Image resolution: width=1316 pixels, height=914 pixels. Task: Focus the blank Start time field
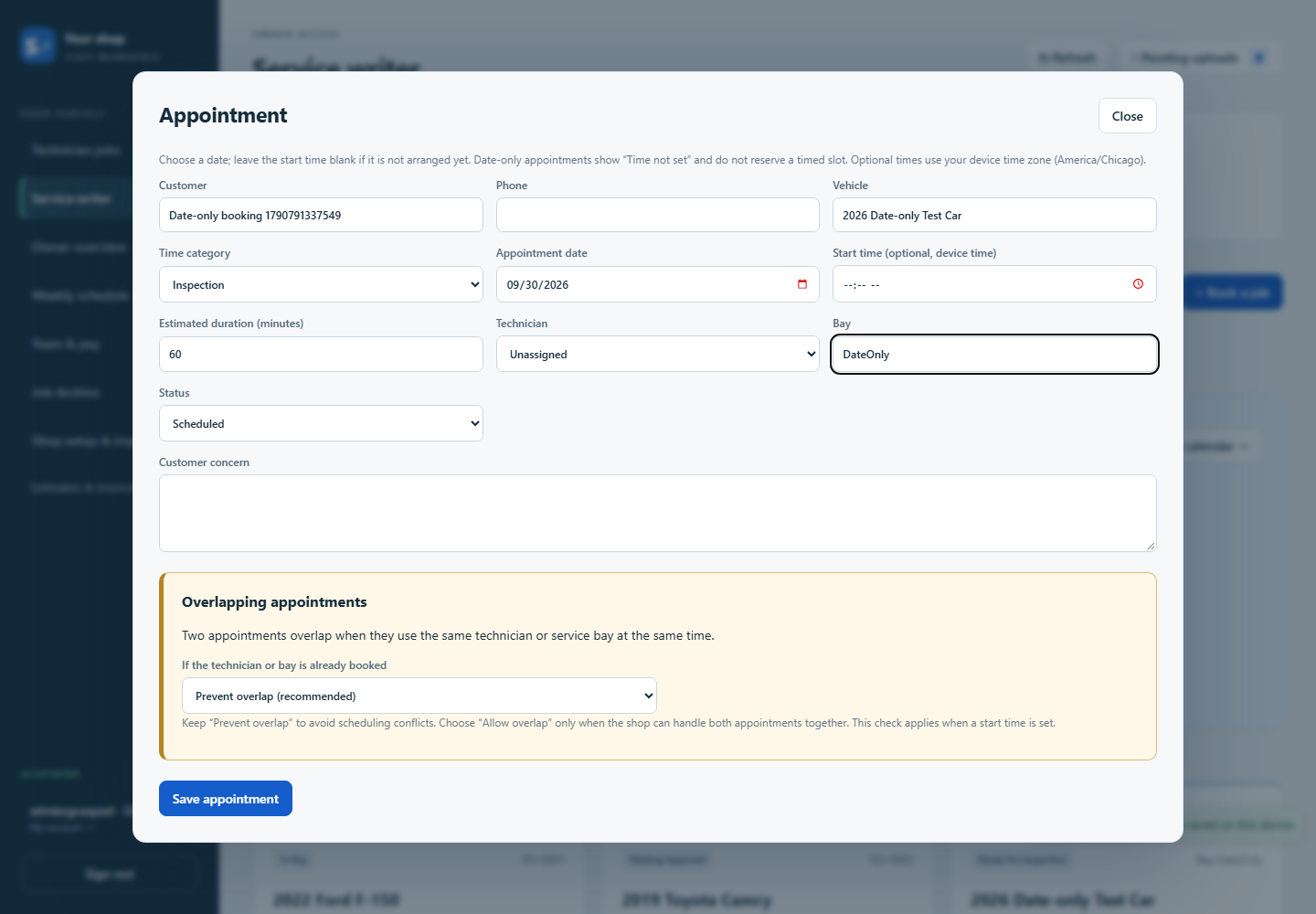tap(994, 284)
